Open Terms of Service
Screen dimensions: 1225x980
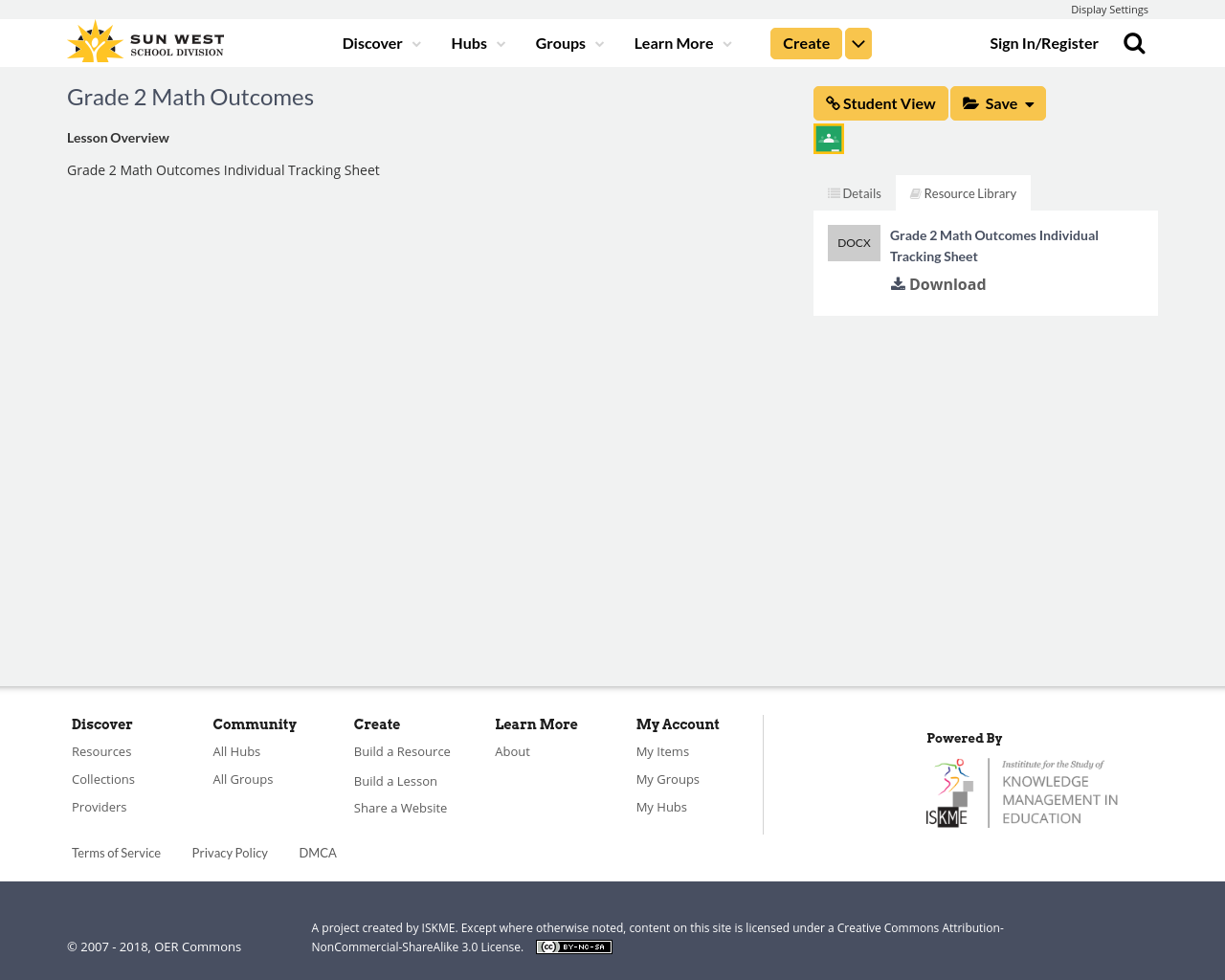pyautogui.click(x=116, y=854)
